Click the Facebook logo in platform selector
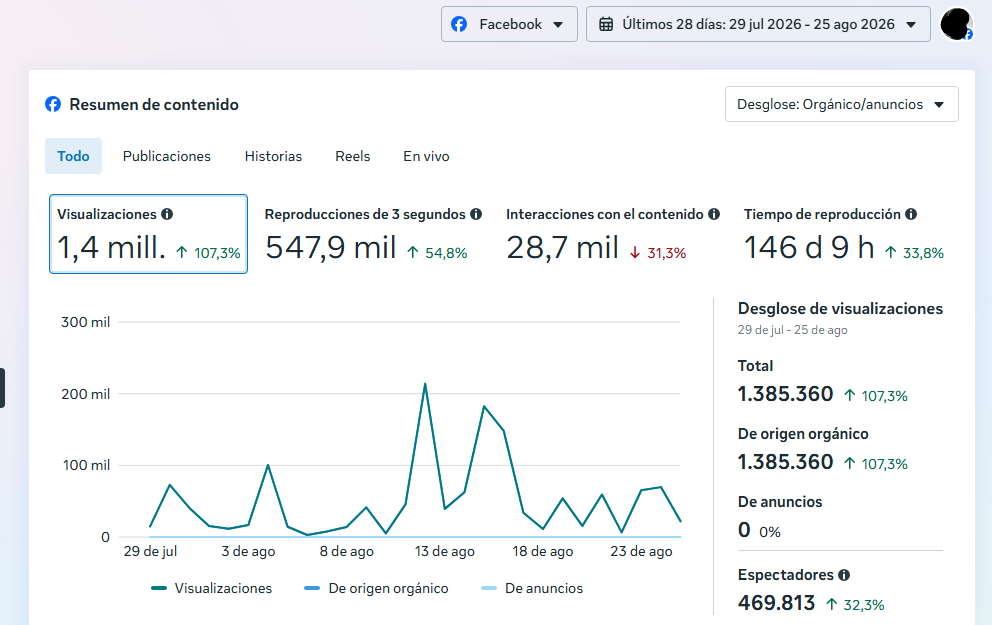The width and height of the screenshot is (992, 625). [459, 24]
